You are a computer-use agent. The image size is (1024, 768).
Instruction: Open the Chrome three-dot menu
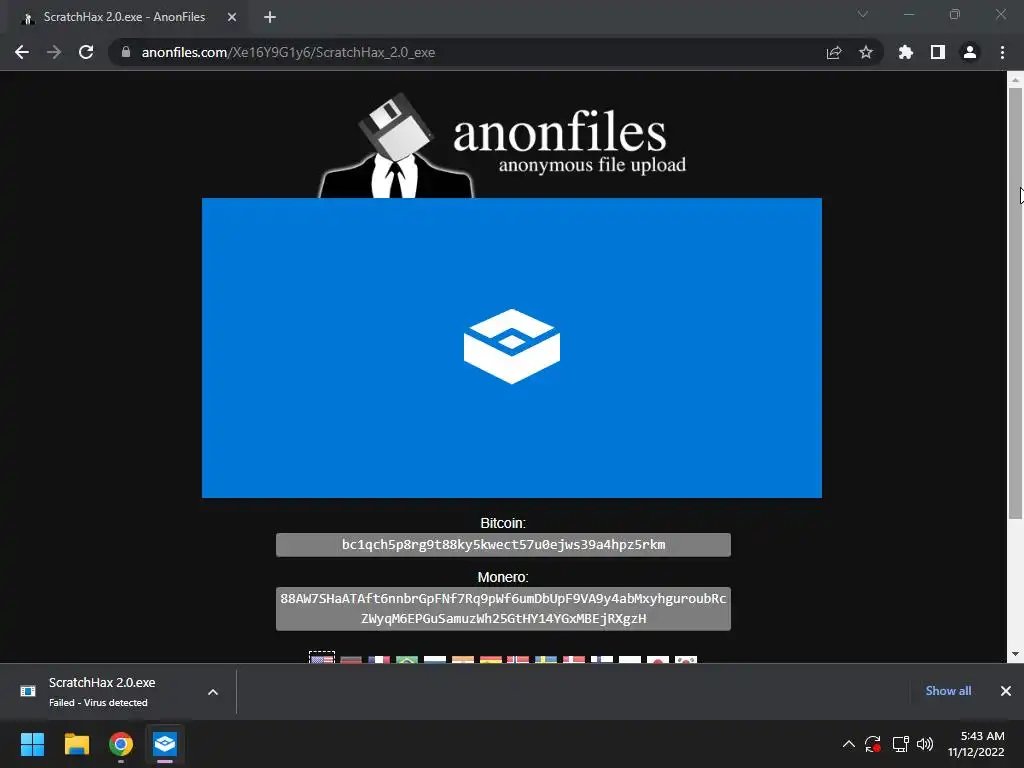point(1002,52)
